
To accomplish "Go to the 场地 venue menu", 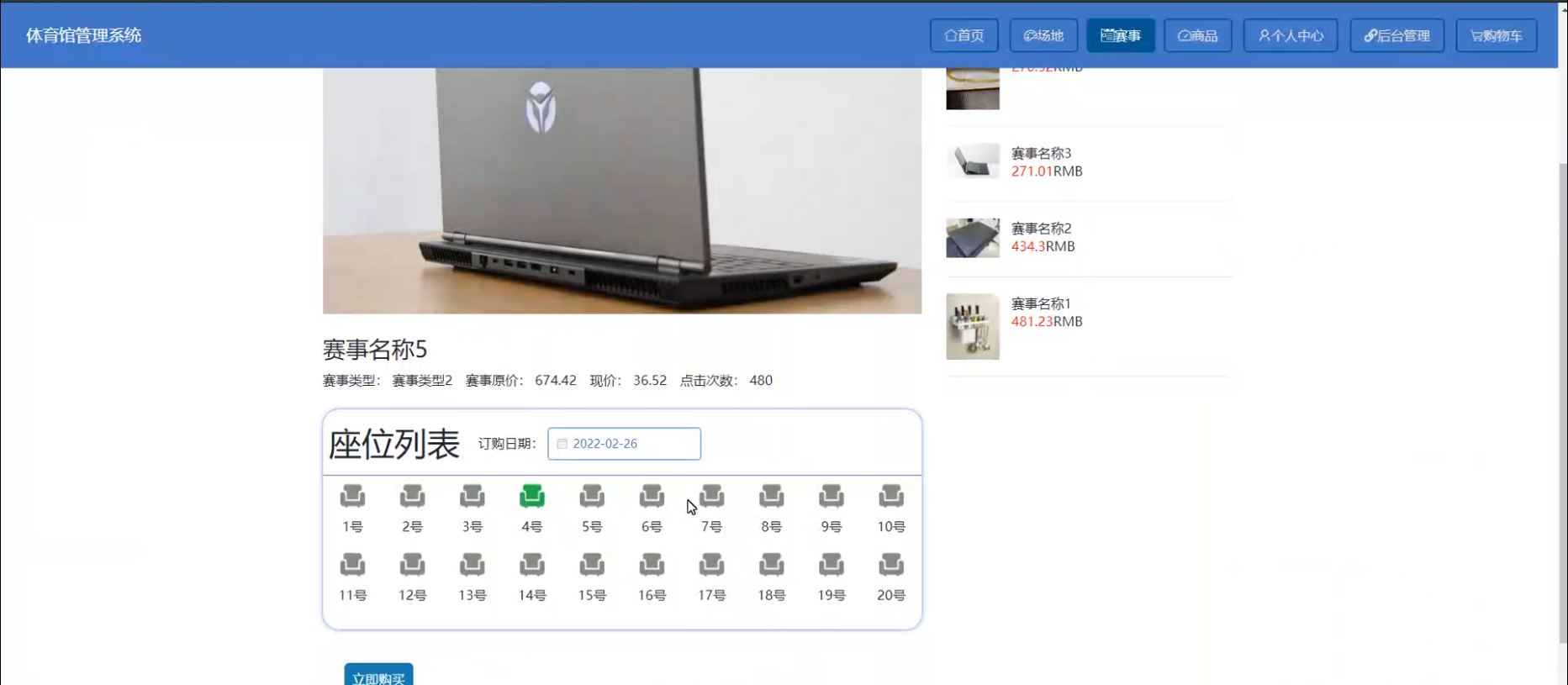I will (1043, 35).
